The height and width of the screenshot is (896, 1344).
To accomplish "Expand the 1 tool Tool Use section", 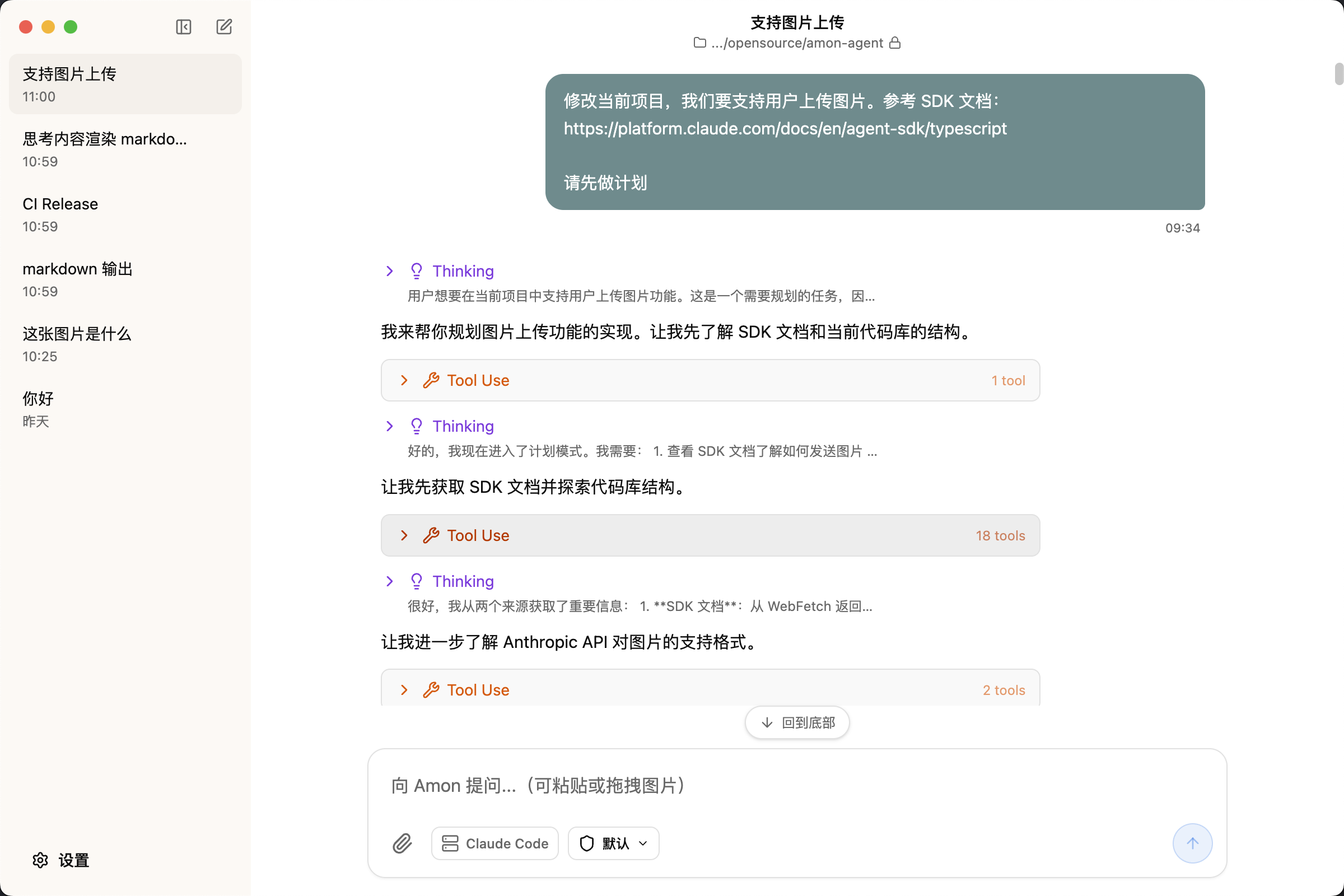I will point(404,380).
